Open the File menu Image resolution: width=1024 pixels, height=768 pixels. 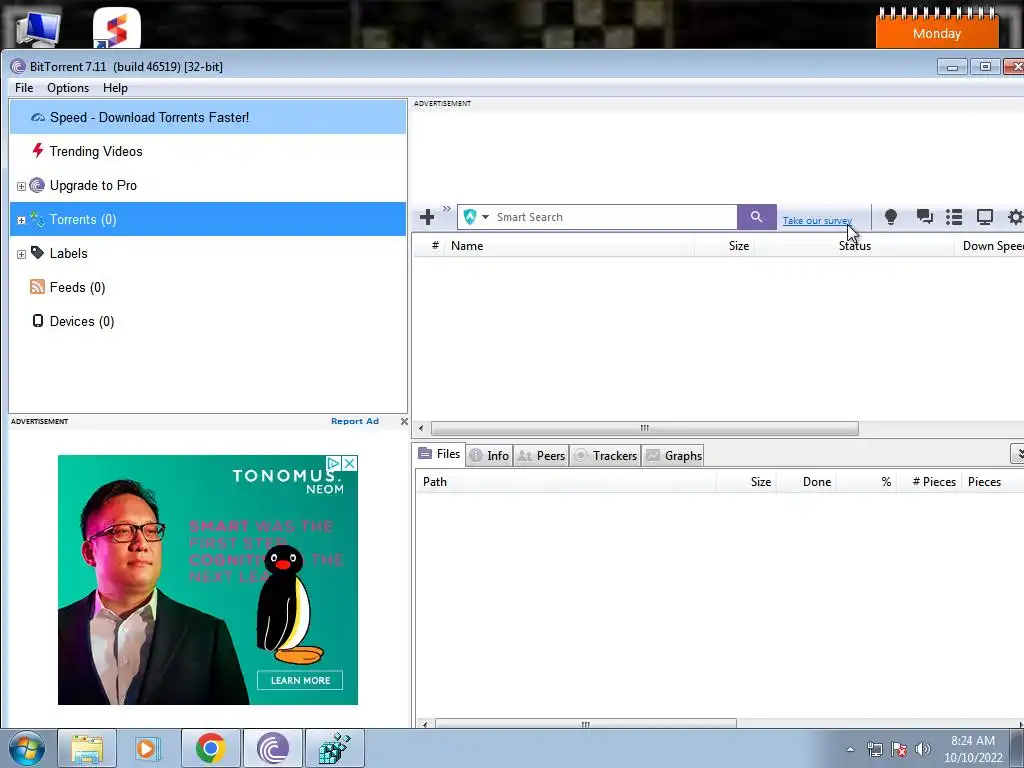24,88
